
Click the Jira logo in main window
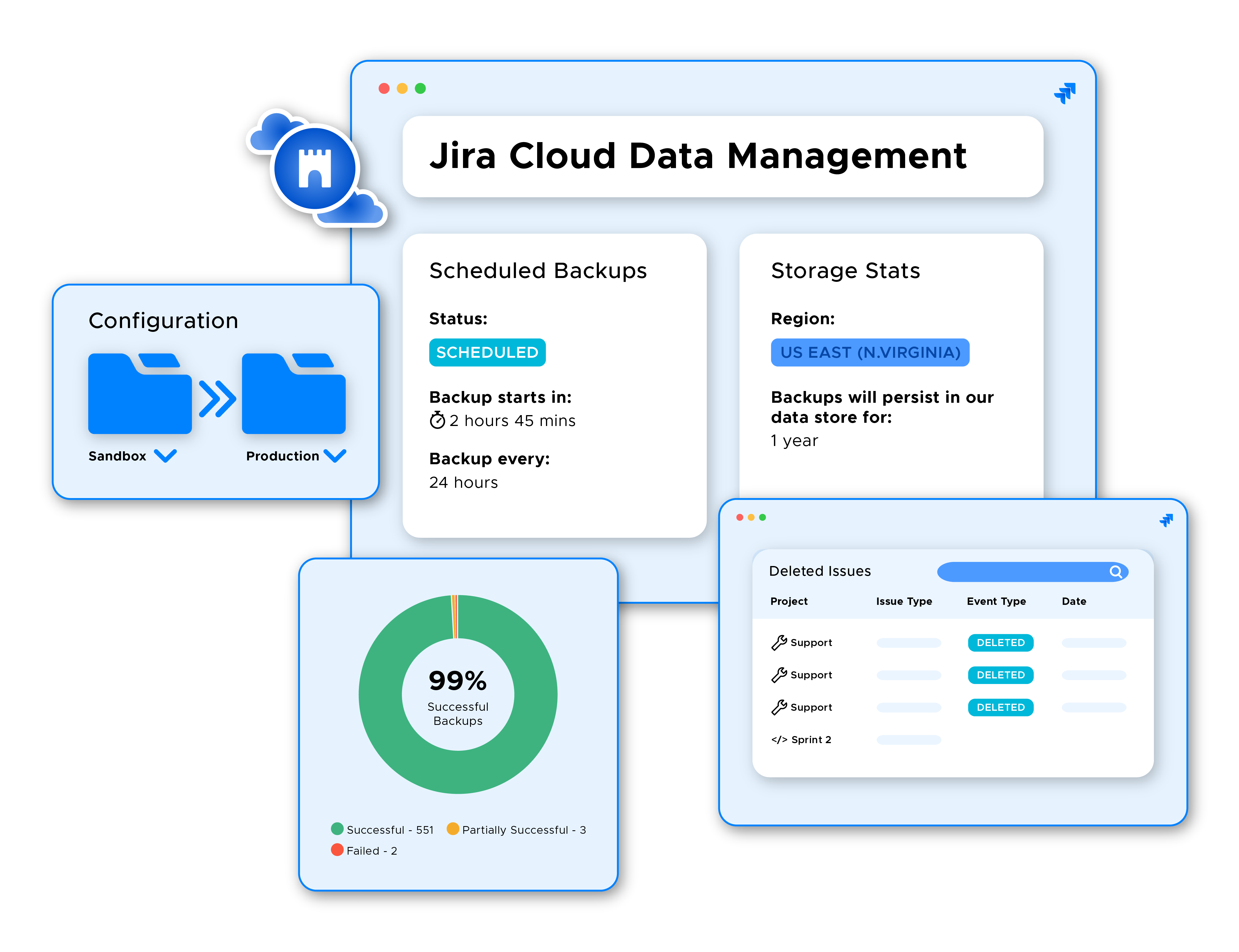click(x=1065, y=93)
